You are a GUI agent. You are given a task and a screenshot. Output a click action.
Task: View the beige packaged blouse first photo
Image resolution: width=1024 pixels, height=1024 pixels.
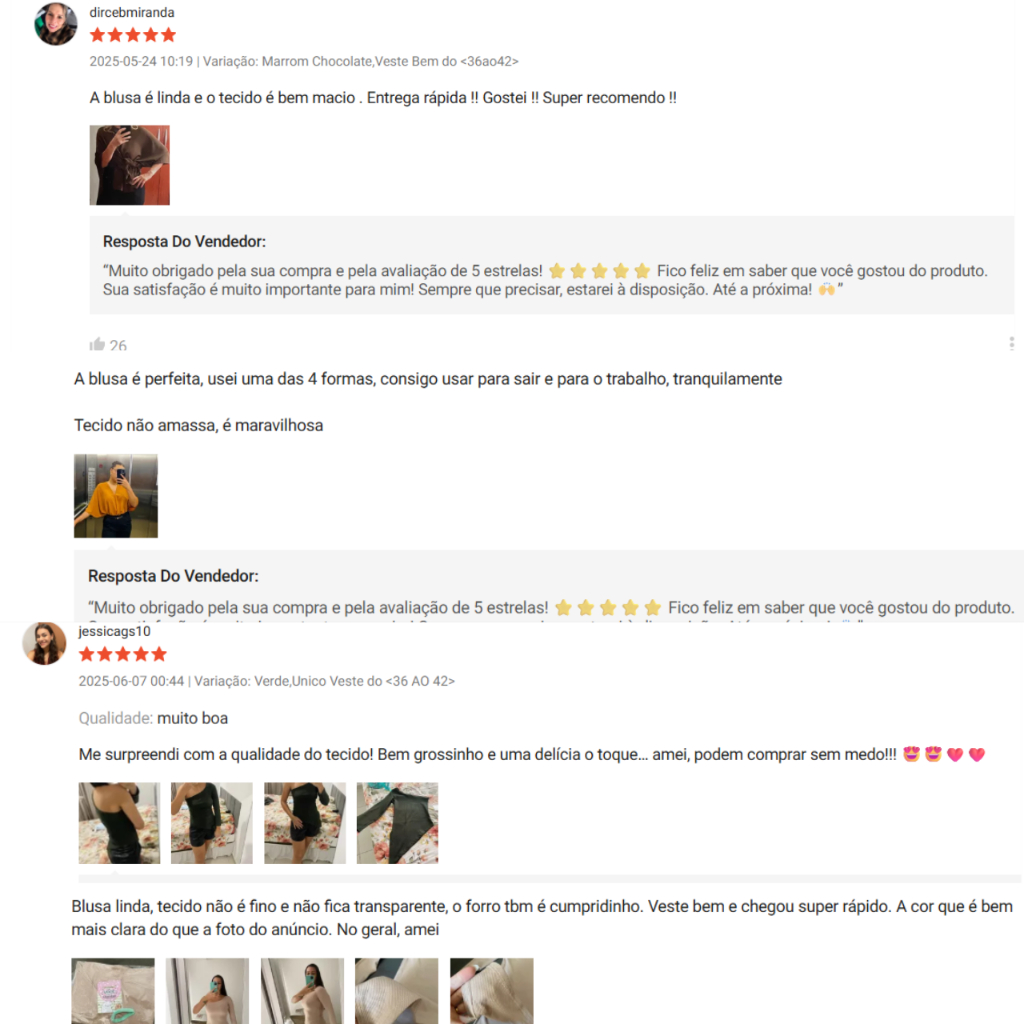113,991
